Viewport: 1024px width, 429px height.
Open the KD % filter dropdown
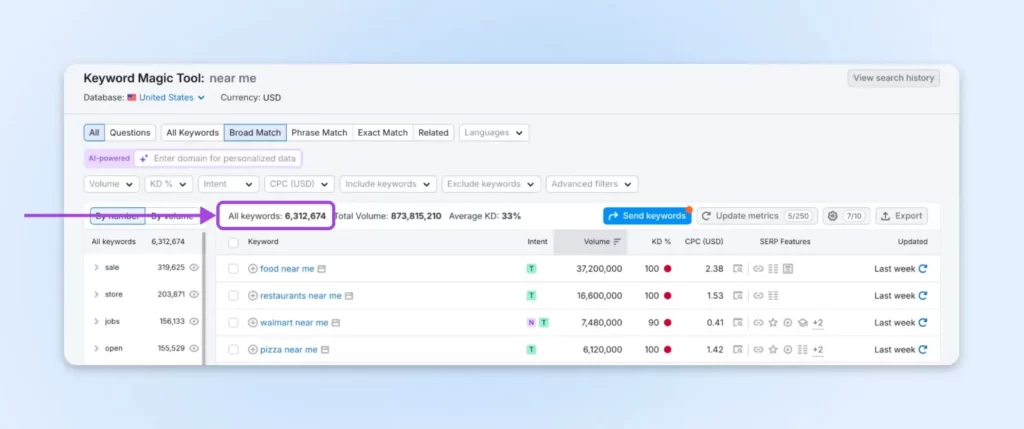pos(169,184)
